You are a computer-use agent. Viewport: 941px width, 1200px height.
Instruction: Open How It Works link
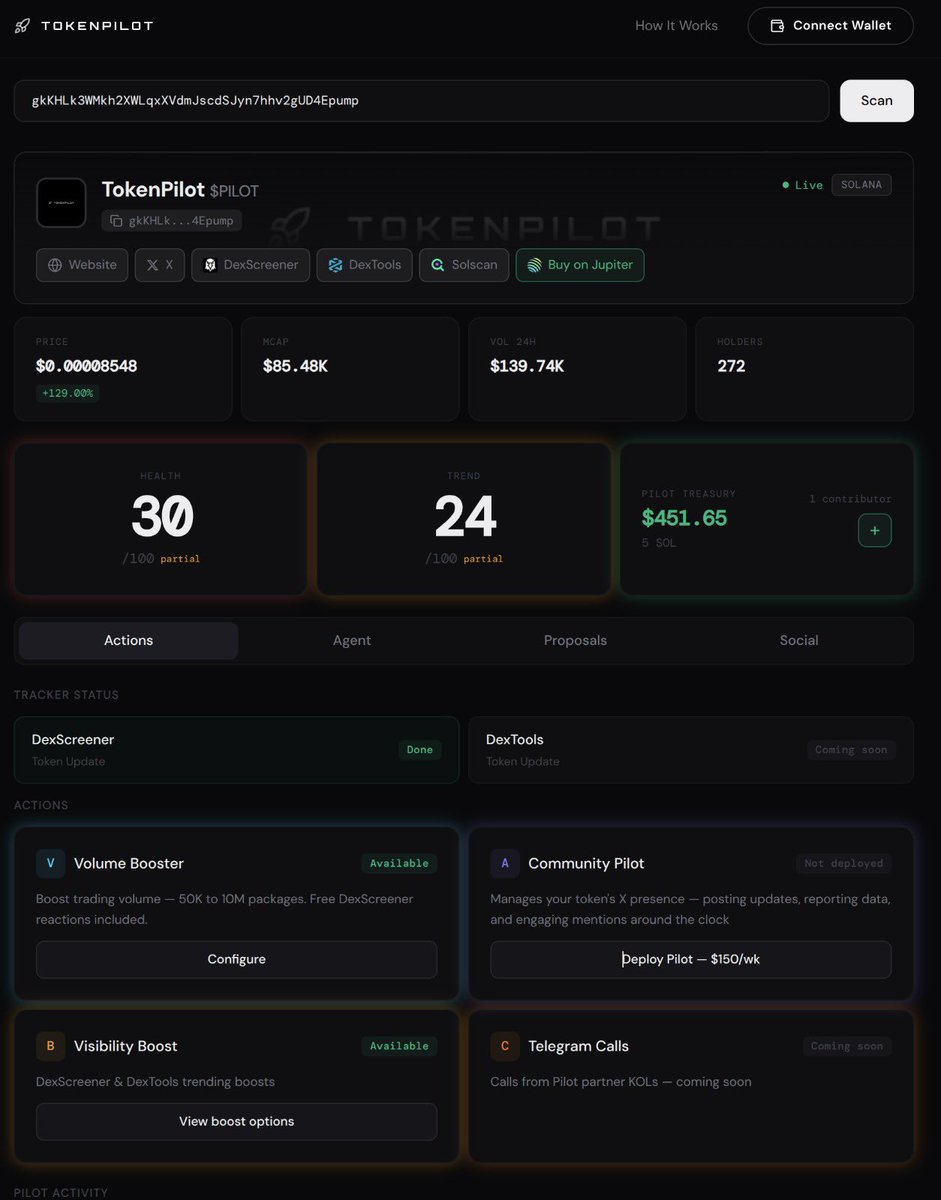[677, 26]
